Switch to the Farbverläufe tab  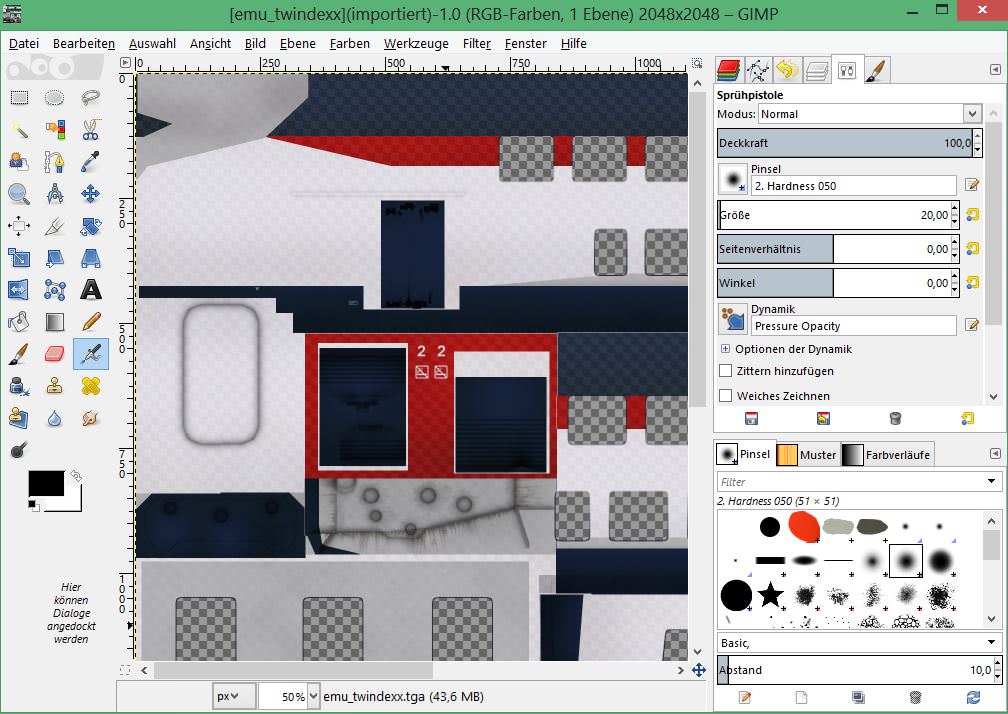pyautogui.click(x=886, y=454)
